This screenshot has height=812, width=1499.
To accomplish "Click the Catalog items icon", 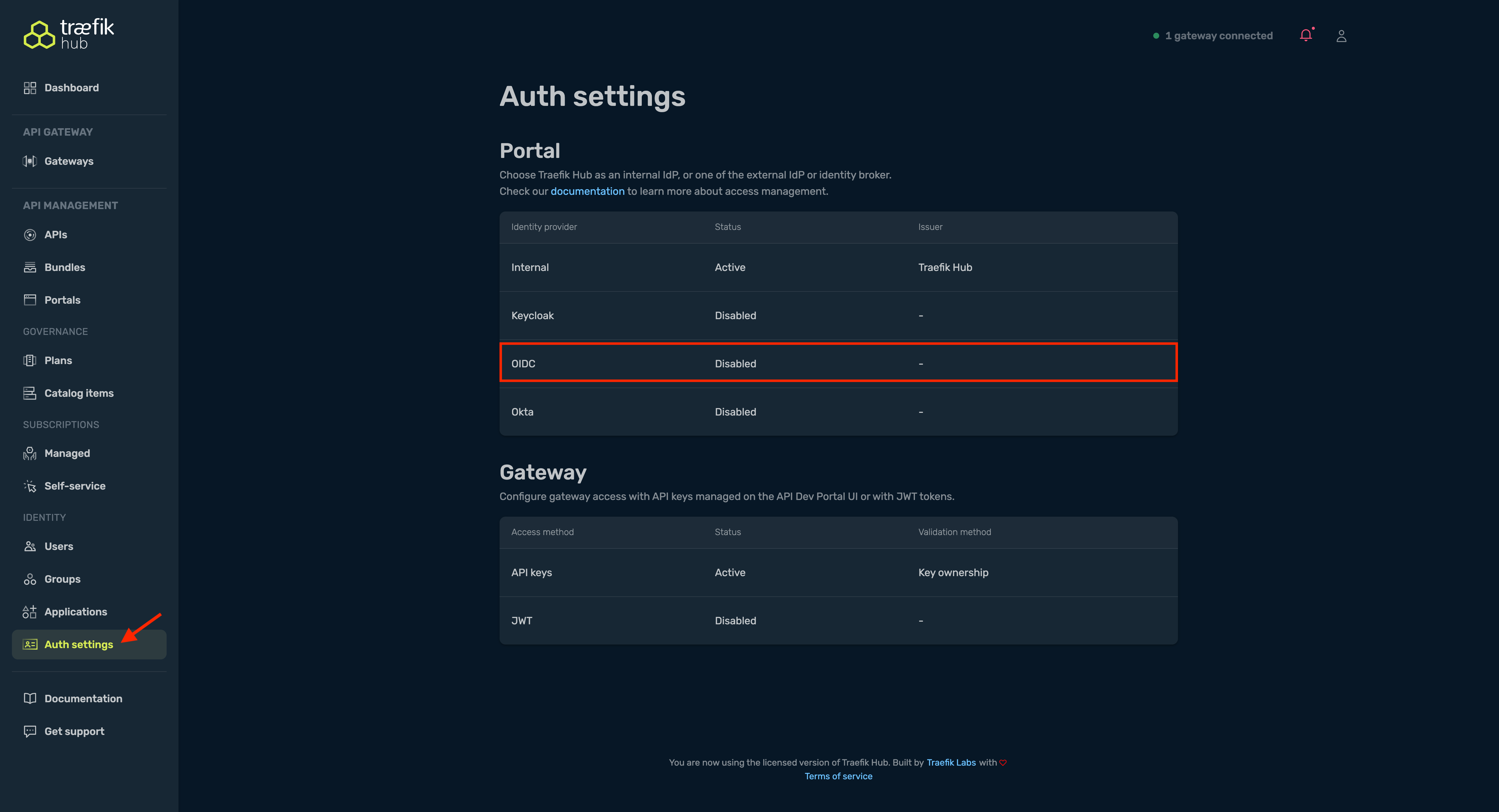I will [x=30, y=393].
